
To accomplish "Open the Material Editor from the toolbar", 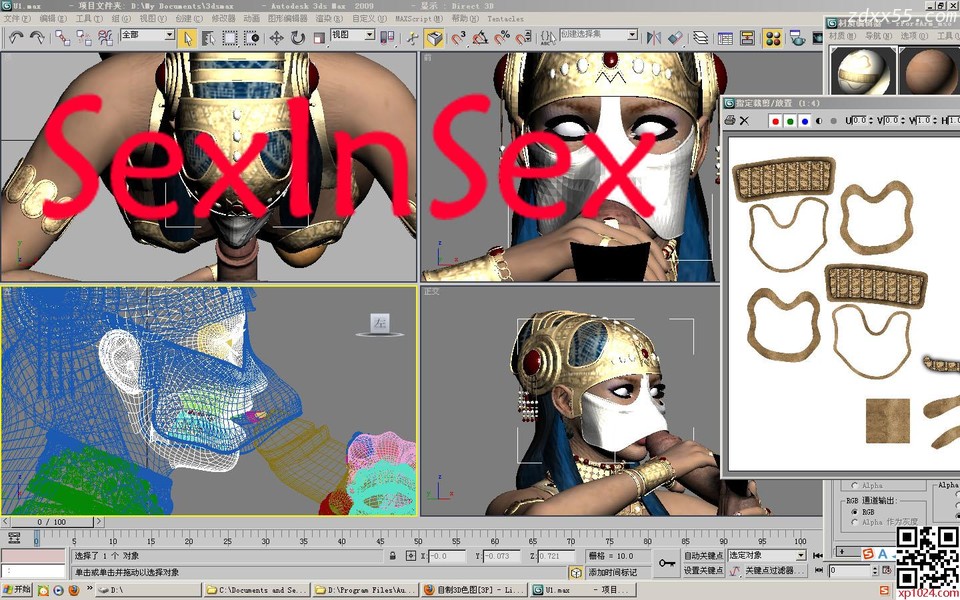I will point(773,38).
